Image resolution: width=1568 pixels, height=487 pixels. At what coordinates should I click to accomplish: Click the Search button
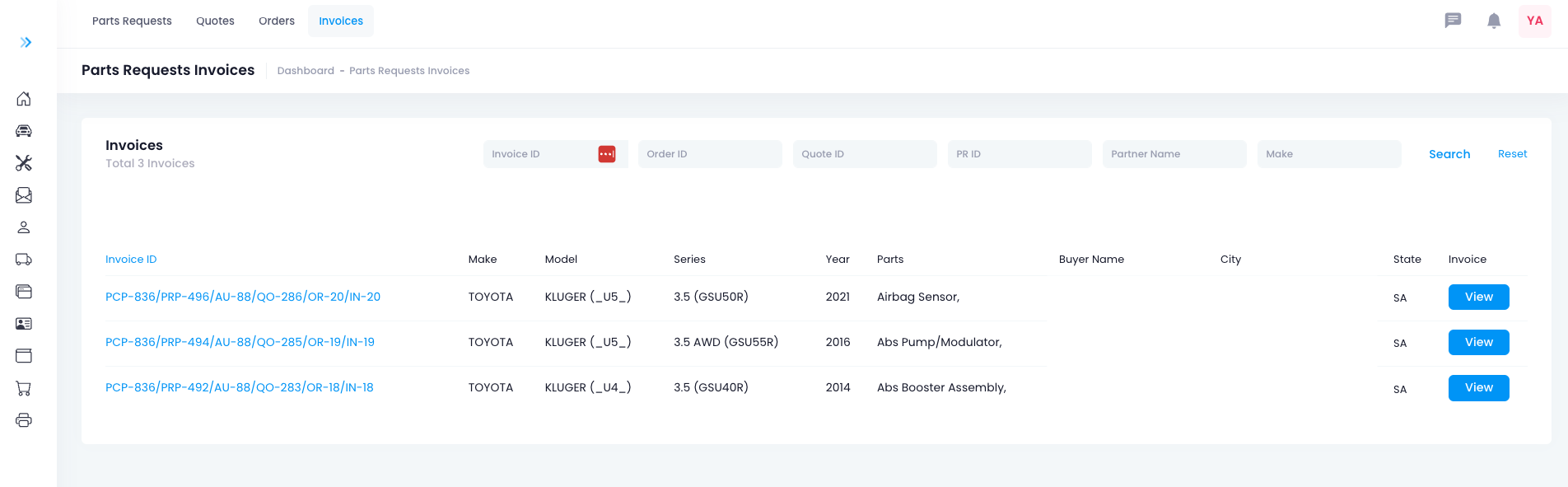tap(1449, 154)
